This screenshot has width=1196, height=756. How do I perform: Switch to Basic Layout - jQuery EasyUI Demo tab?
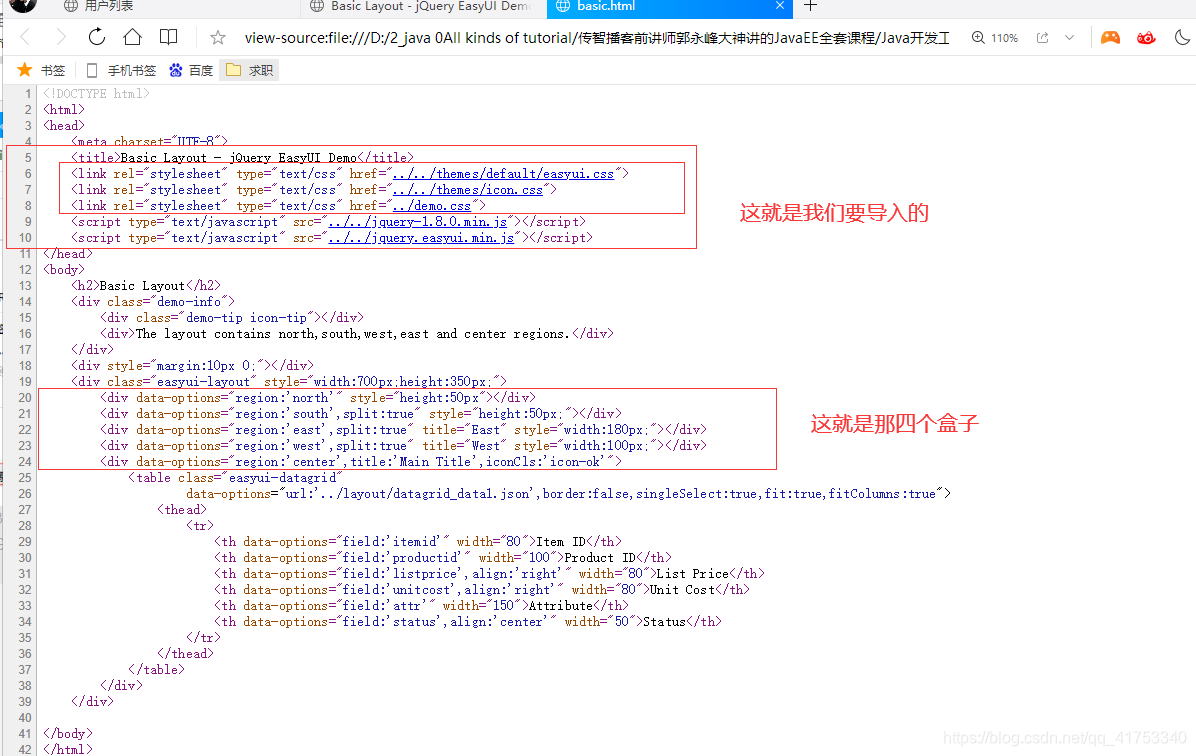(420, 6)
